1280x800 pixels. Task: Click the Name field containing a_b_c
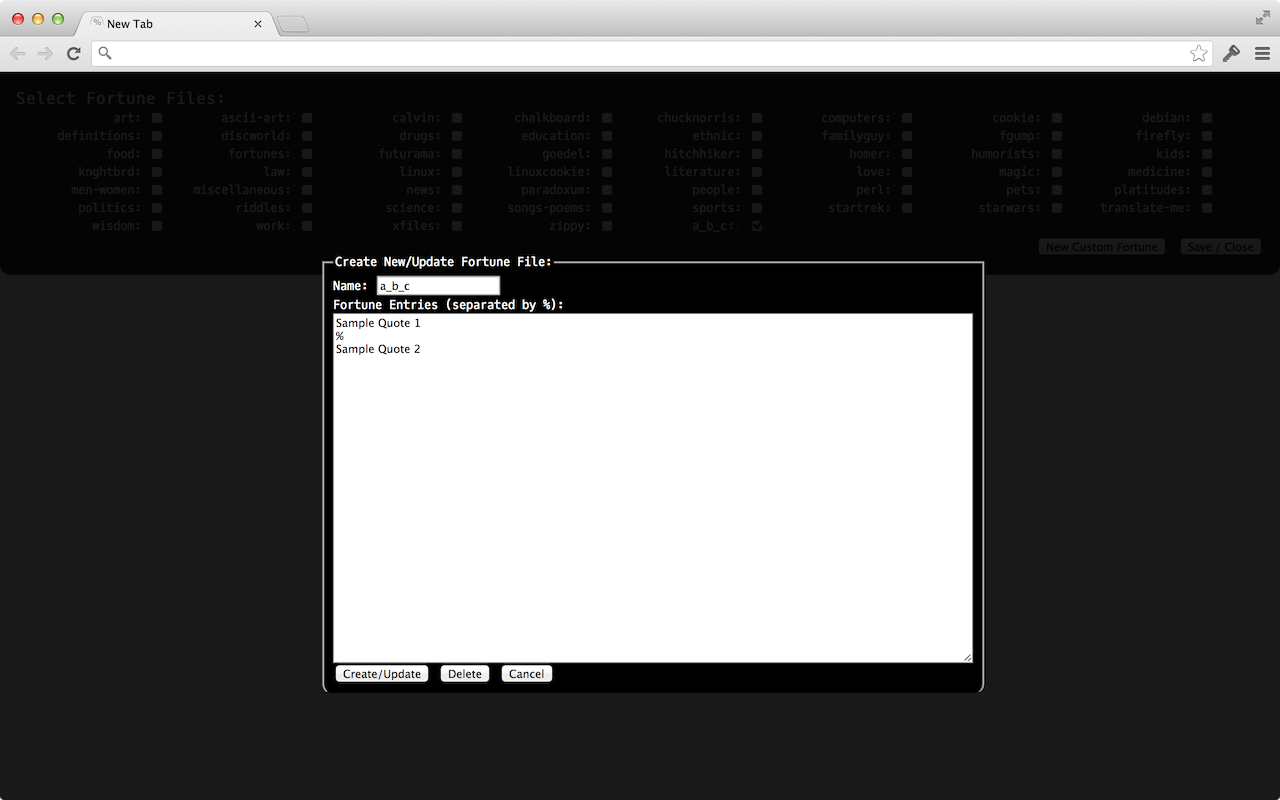(x=438, y=286)
